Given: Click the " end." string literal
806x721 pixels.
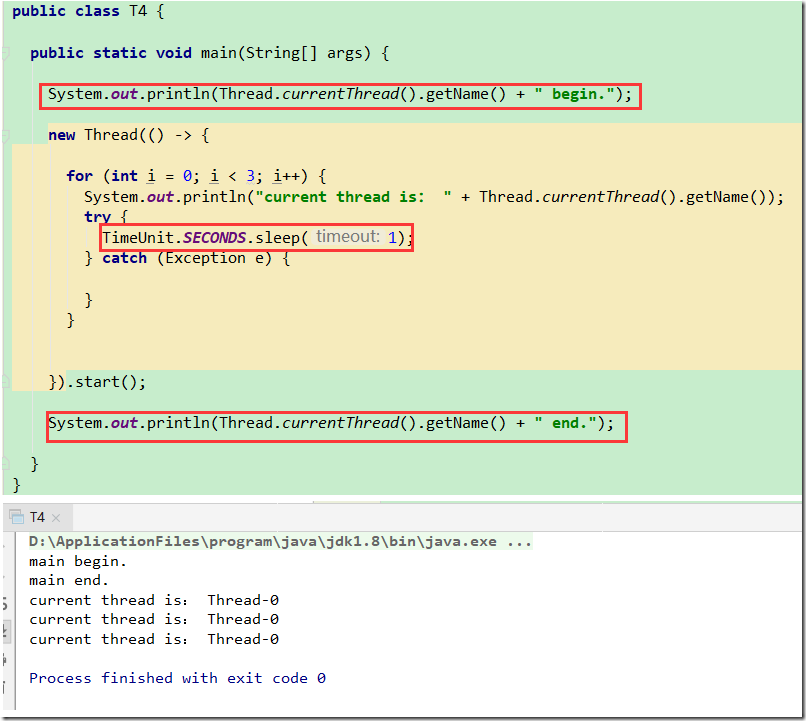Looking at the screenshot, I should (x=565, y=423).
